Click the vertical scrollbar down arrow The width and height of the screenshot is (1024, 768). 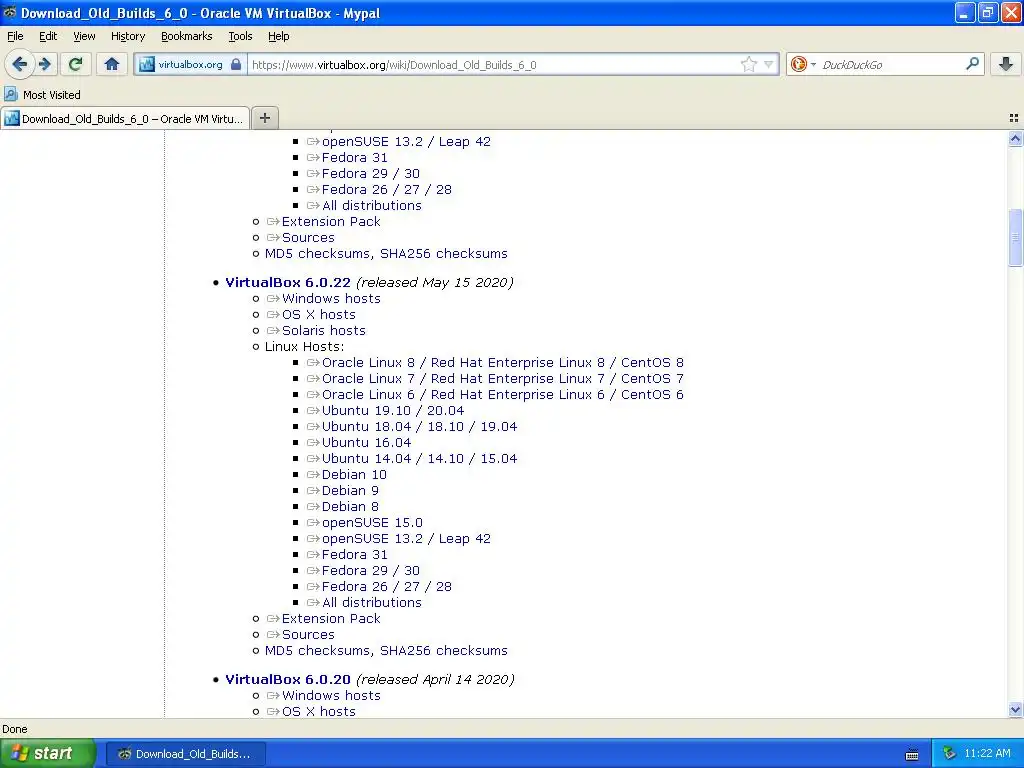click(1015, 709)
